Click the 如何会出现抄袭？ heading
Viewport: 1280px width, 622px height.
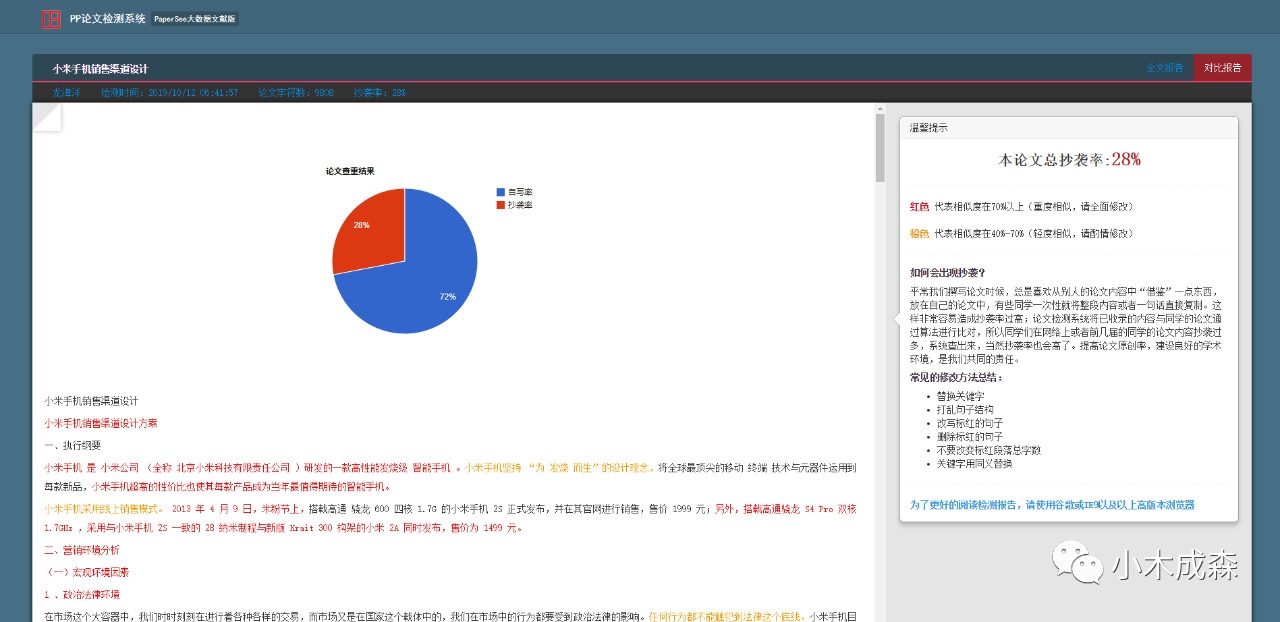point(948,272)
